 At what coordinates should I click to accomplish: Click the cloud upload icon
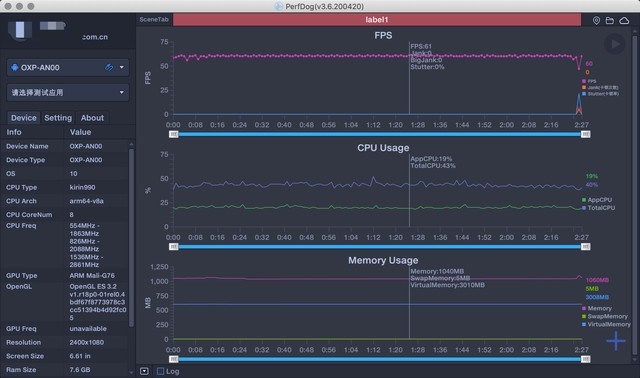pos(624,20)
